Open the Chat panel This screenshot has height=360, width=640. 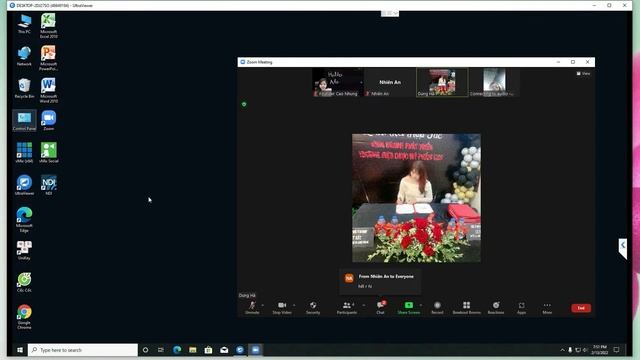point(380,308)
